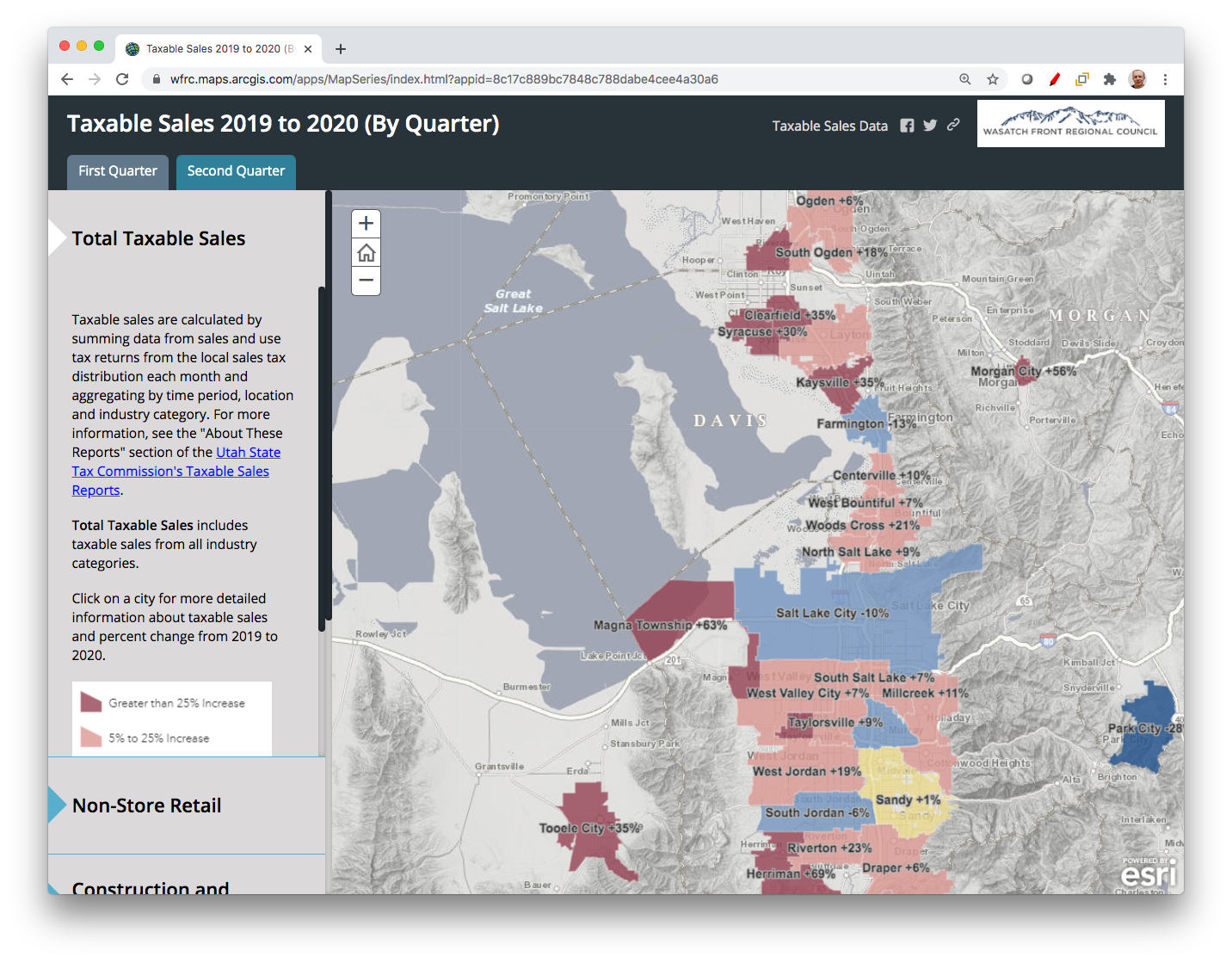This screenshot has width=1232, height=963.
Task: Go back in browser history
Action: pyautogui.click(x=67, y=79)
